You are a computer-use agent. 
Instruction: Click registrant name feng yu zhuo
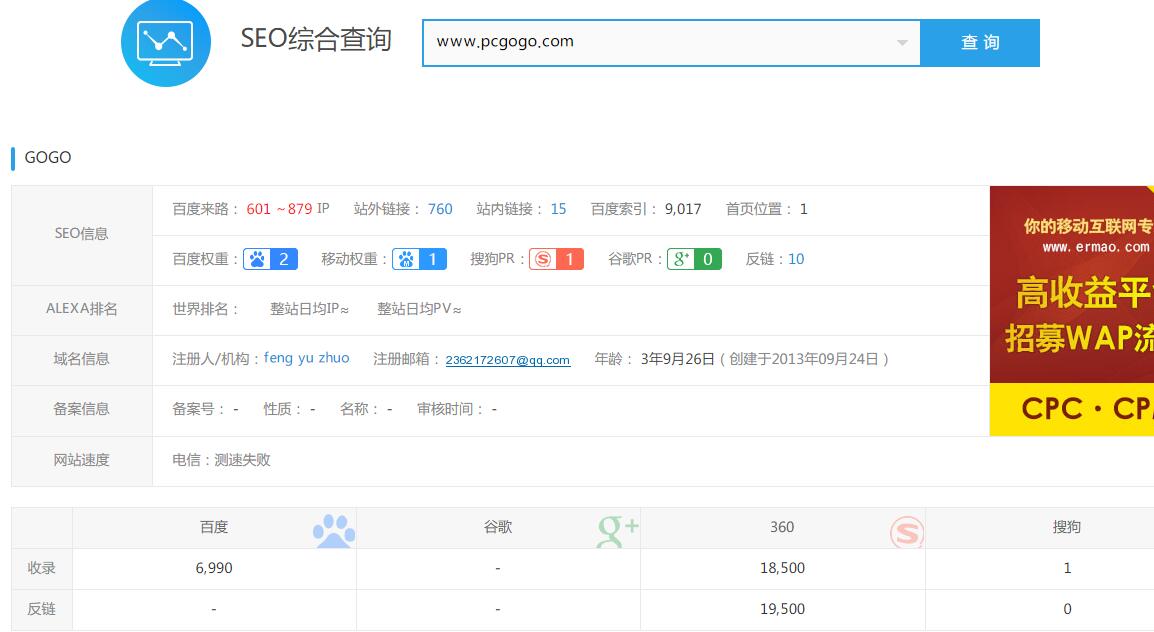pyautogui.click(x=306, y=358)
